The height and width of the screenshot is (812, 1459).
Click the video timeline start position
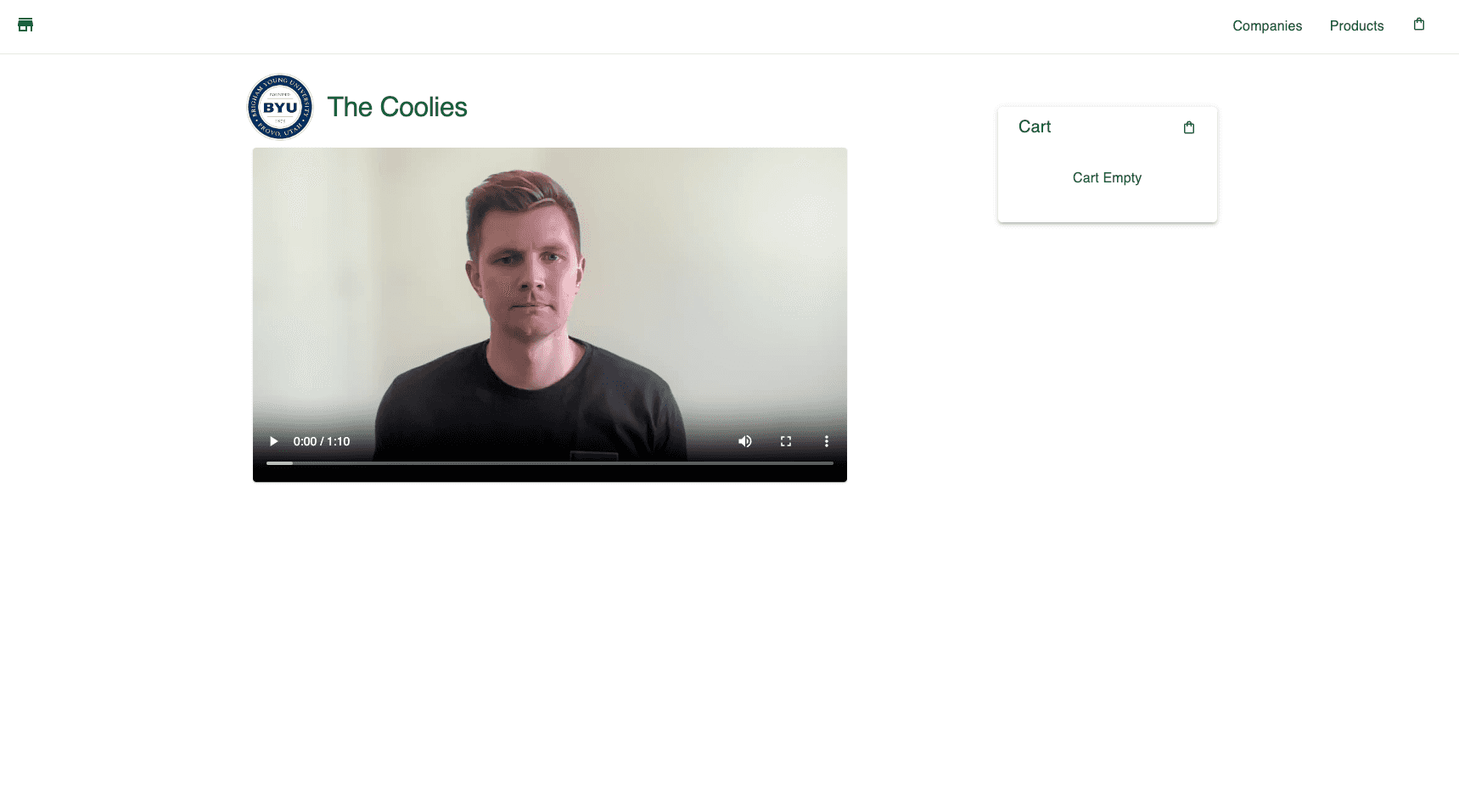(267, 463)
